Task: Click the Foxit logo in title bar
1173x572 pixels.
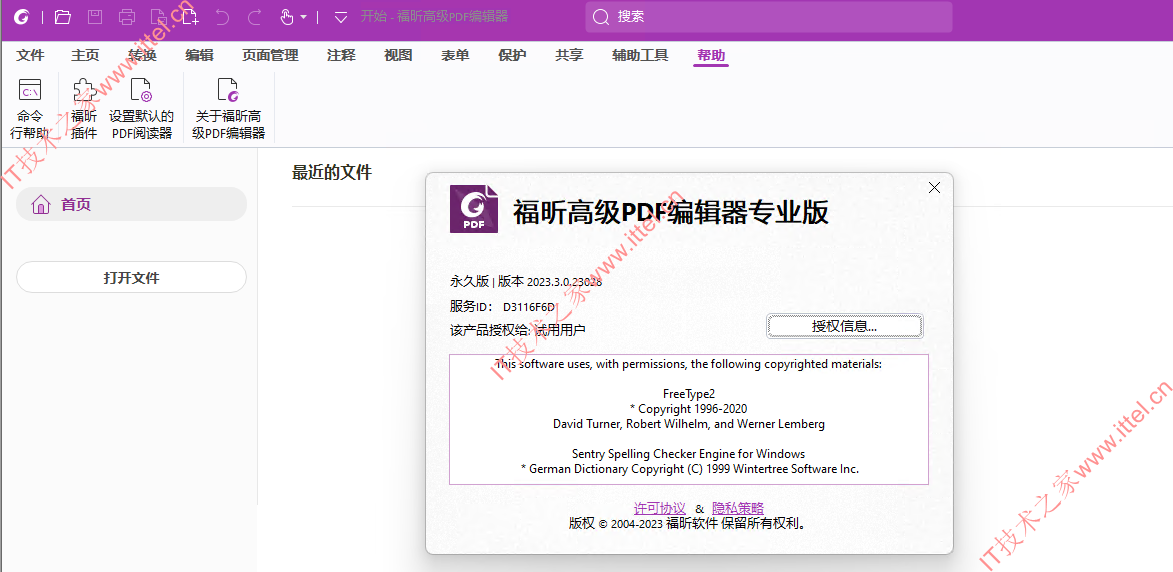Action: 22,16
